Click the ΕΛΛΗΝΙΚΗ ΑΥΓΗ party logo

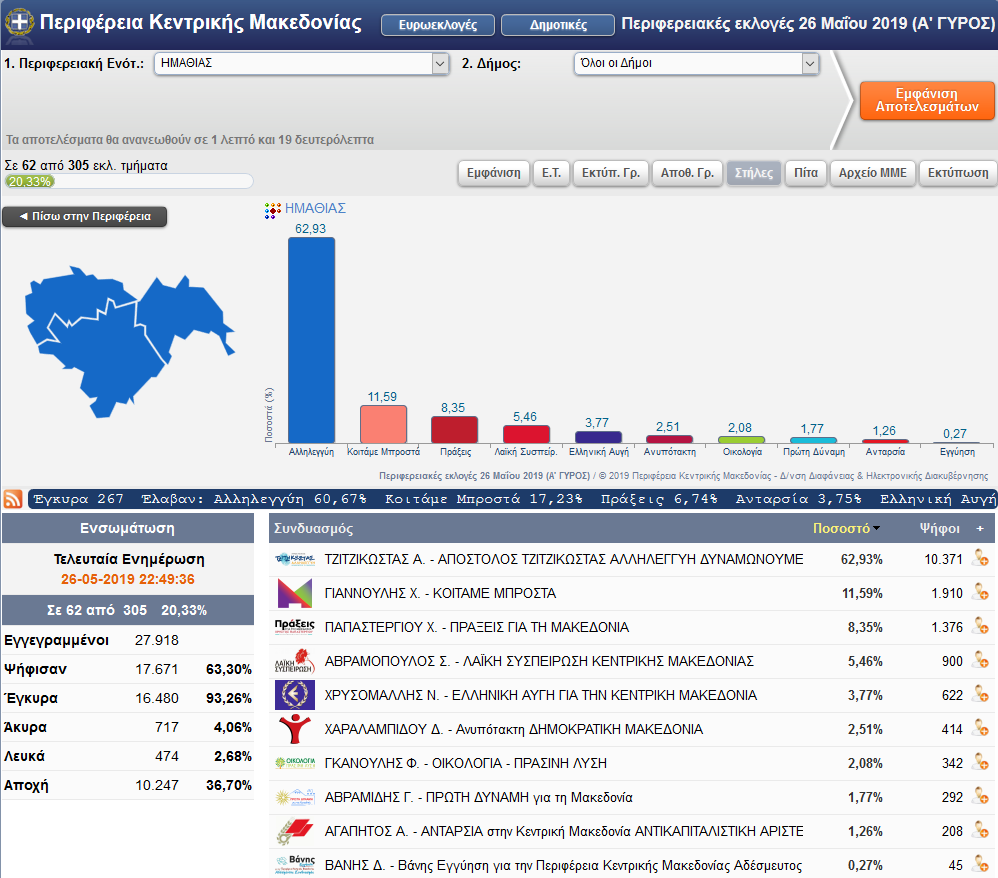pyautogui.click(x=294, y=695)
